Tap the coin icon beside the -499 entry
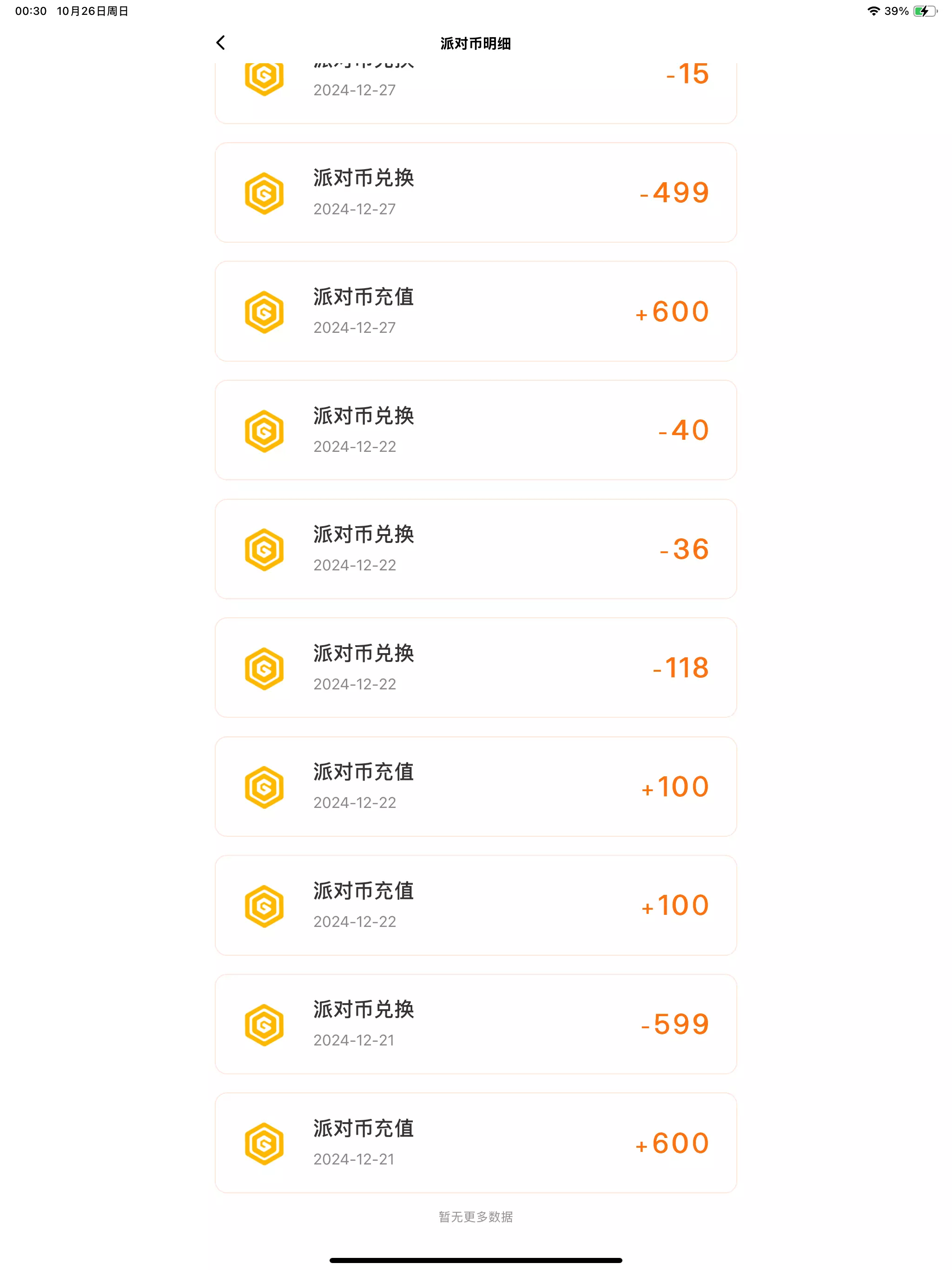This screenshot has width=952, height=1270. 264,193
